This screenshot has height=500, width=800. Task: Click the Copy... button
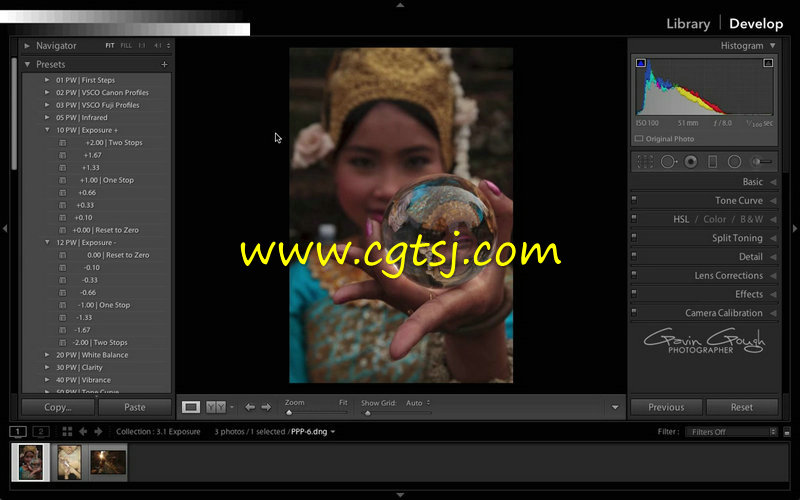click(x=58, y=407)
